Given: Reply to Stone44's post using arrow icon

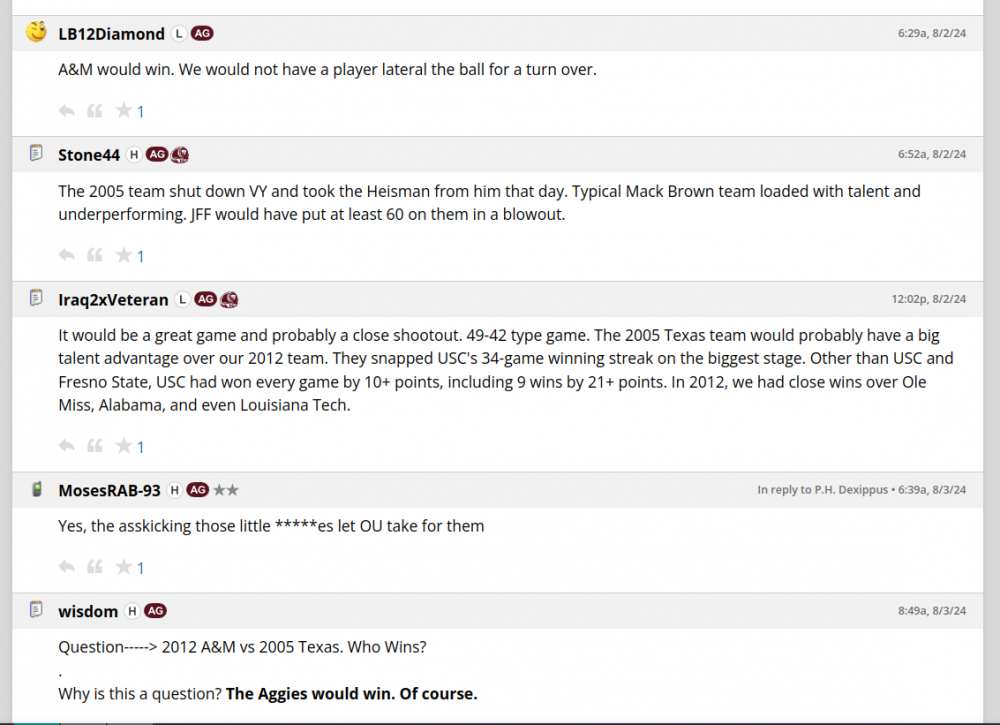Looking at the screenshot, I should pos(67,255).
